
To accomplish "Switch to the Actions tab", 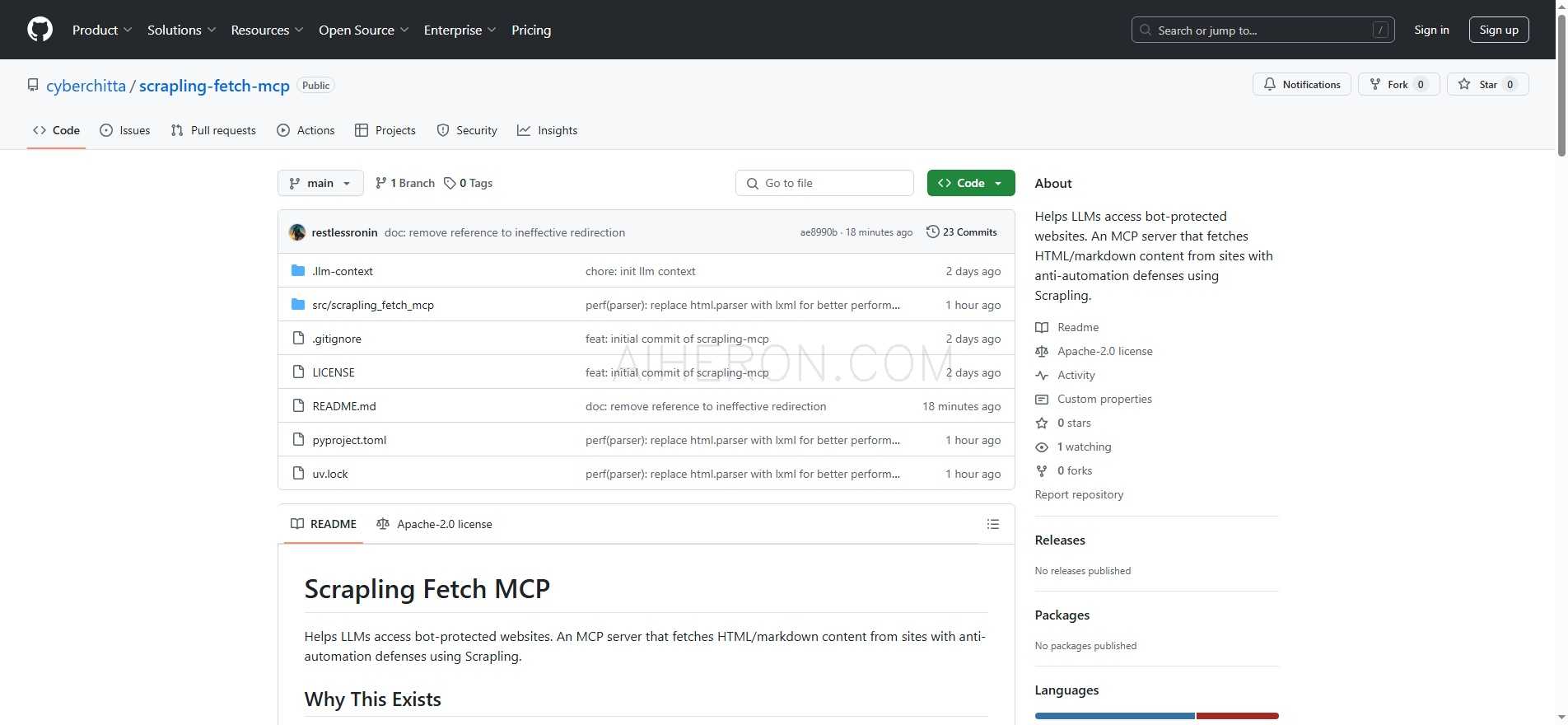I will pos(306,130).
